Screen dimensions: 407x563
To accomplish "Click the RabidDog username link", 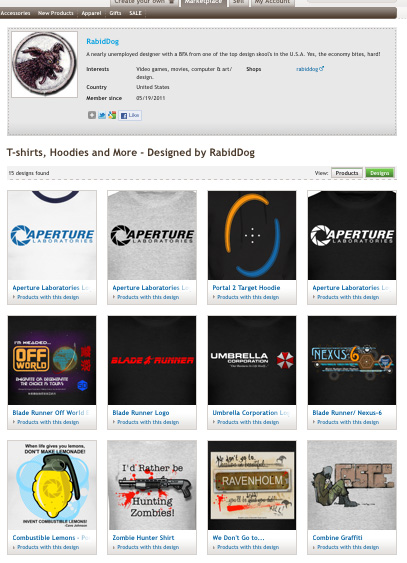I will tap(102, 41).
